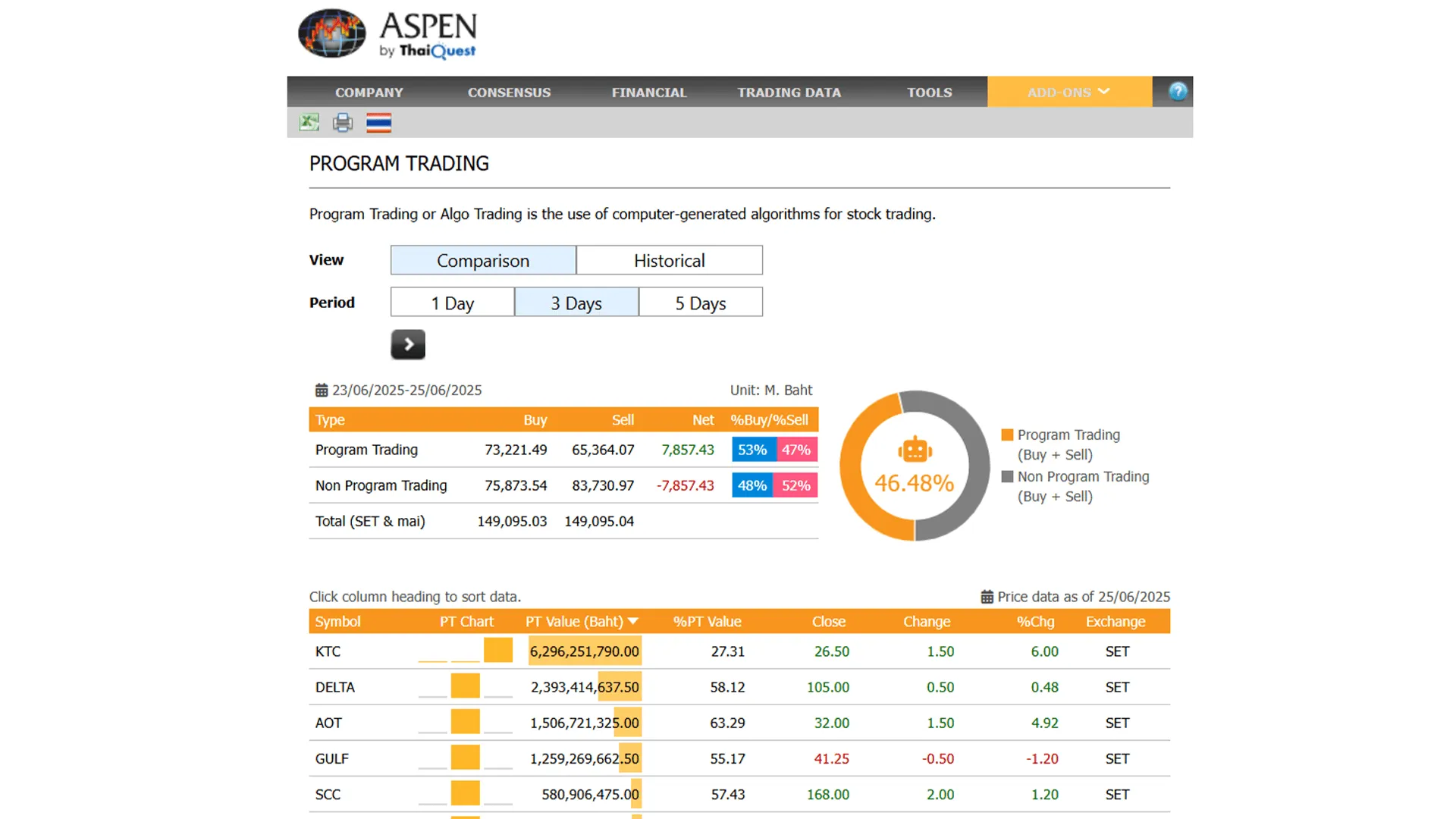Export data with the Excel icon
Viewport: 1456px width, 819px height.
(x=309, y=122)
